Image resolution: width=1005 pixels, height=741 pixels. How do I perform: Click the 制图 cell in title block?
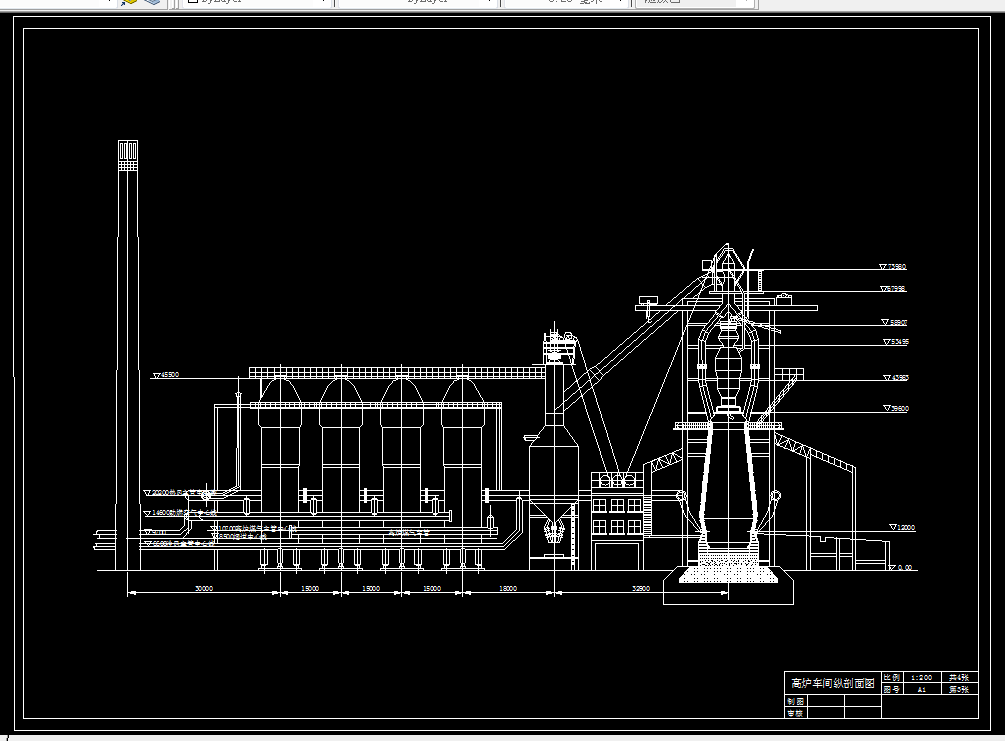pos(795,702)
